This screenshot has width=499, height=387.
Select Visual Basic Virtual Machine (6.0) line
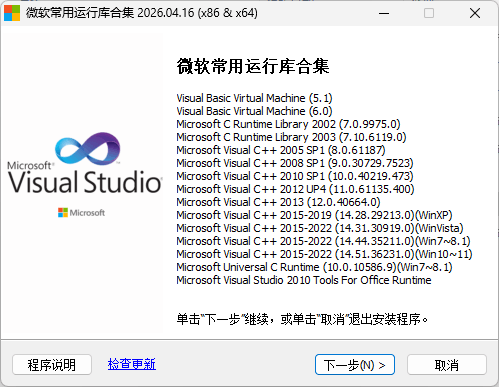point(254,111)
